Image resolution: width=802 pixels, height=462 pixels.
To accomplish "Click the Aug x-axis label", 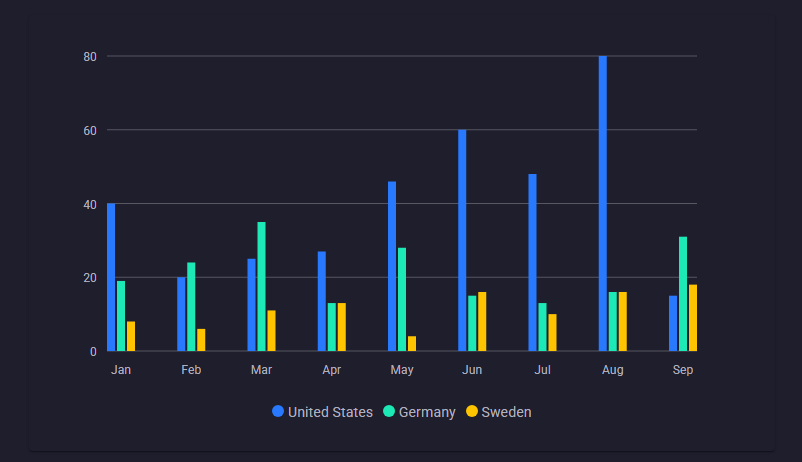I will [x=613, y=370].
